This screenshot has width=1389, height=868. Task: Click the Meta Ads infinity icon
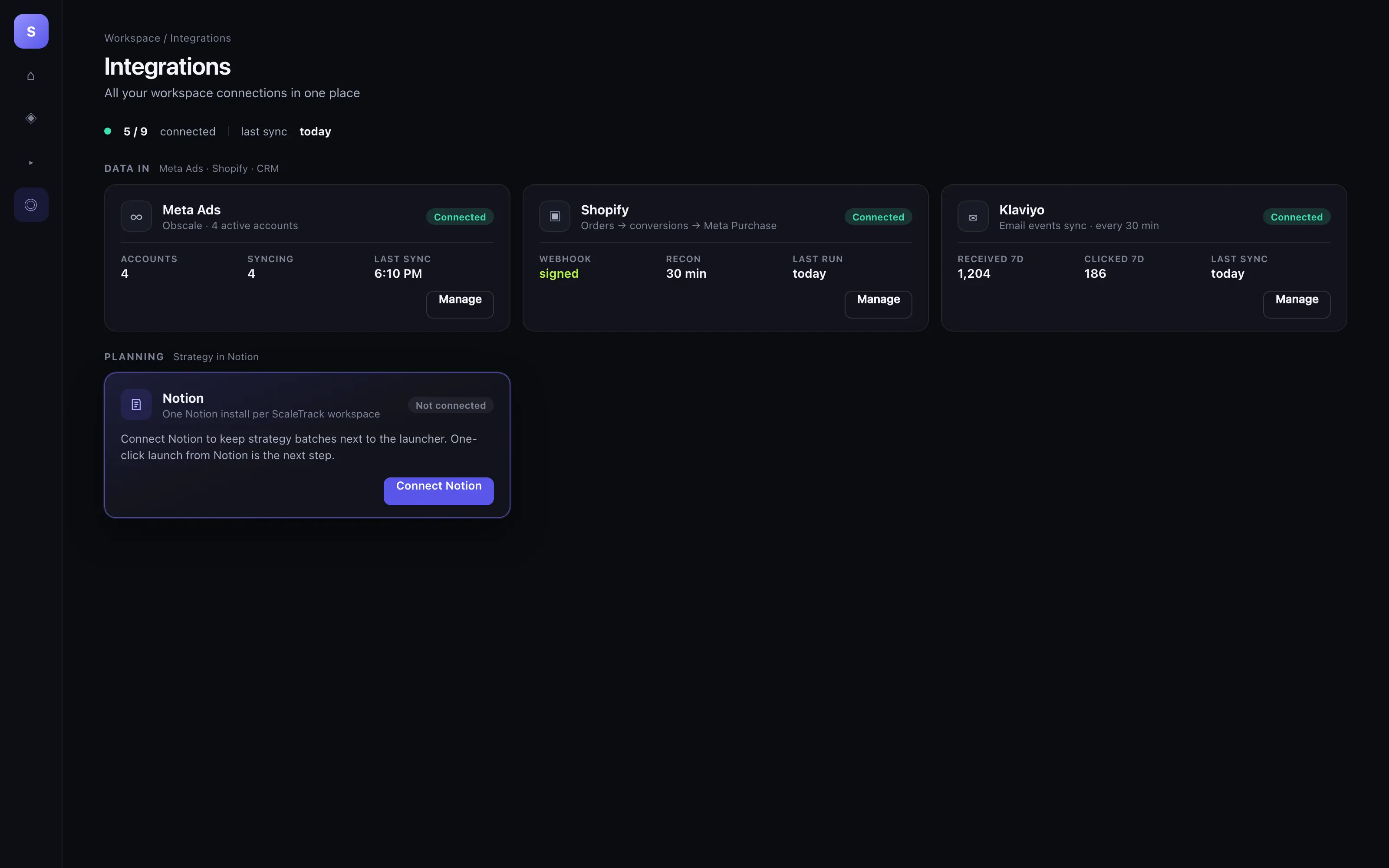(136, 217)
